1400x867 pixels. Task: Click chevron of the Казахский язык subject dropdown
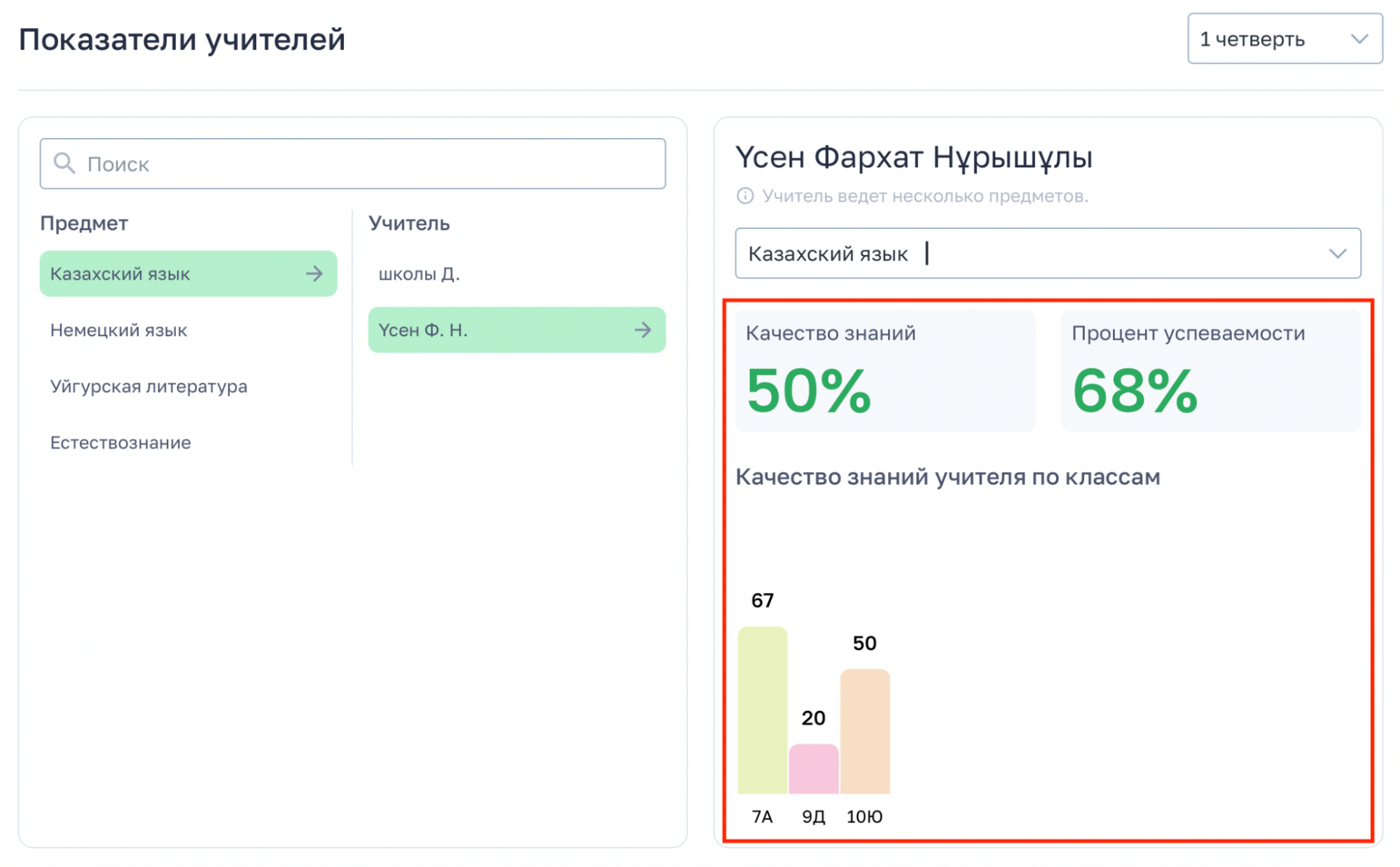pos(1337,254)
